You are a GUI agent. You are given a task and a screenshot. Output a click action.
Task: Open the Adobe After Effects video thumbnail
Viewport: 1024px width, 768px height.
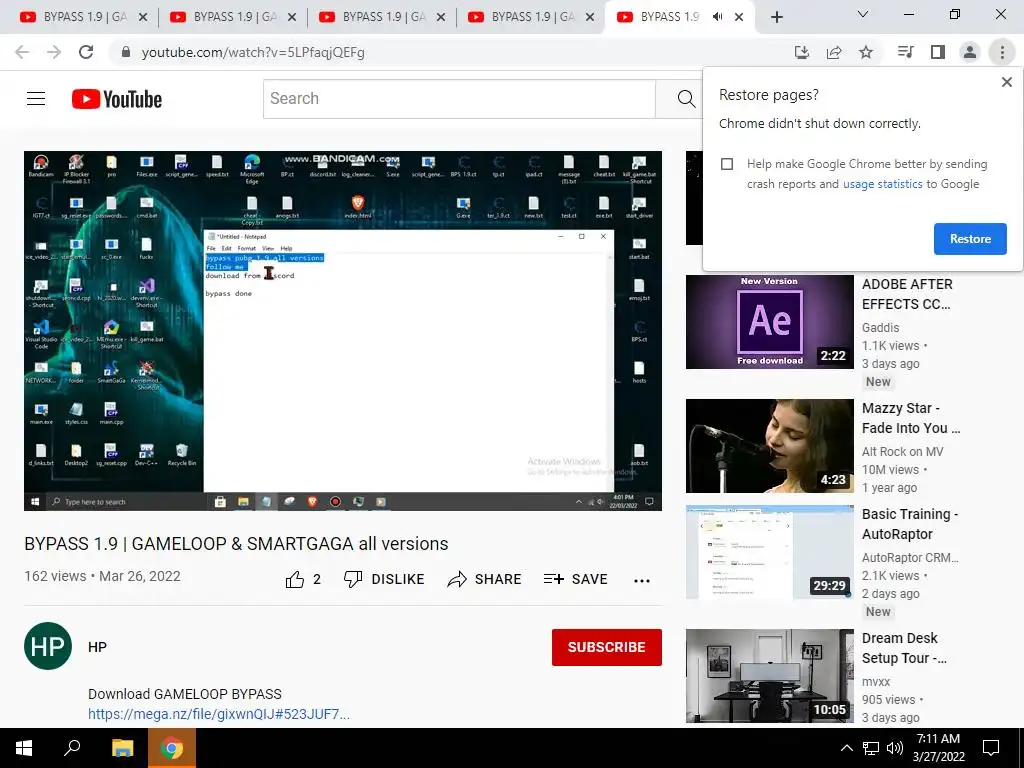769,322
